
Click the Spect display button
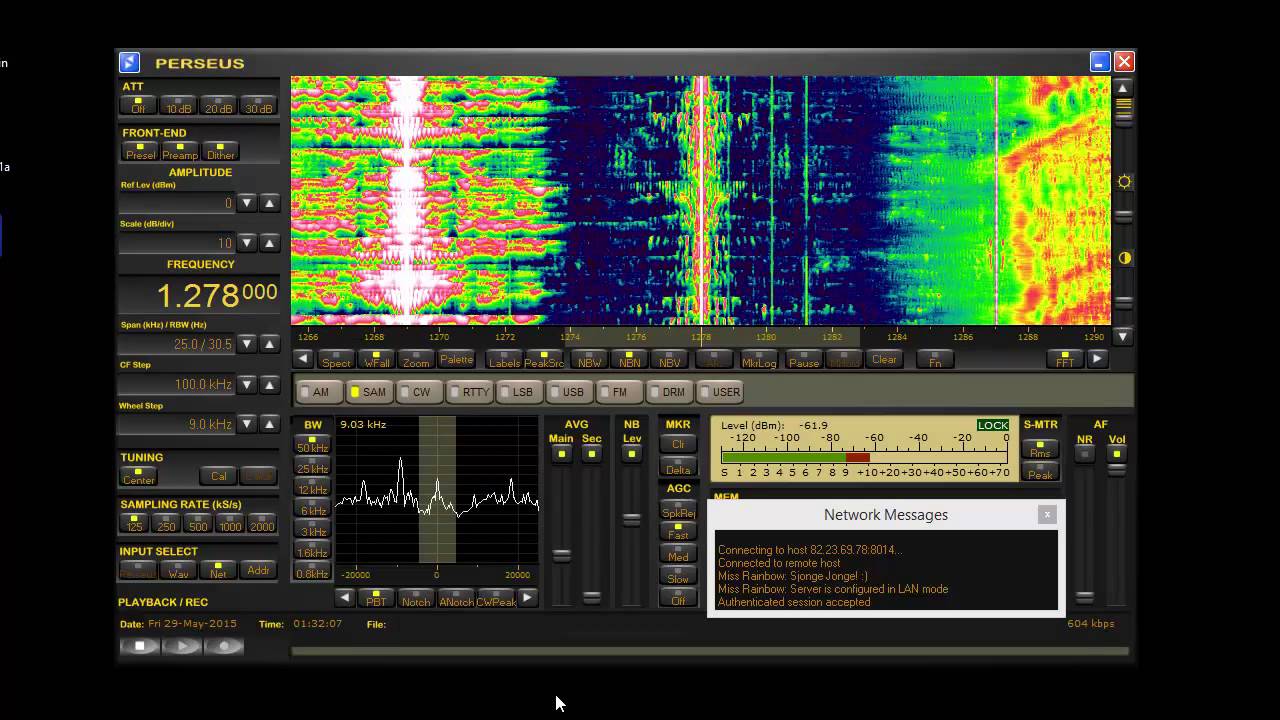point(336,359)
